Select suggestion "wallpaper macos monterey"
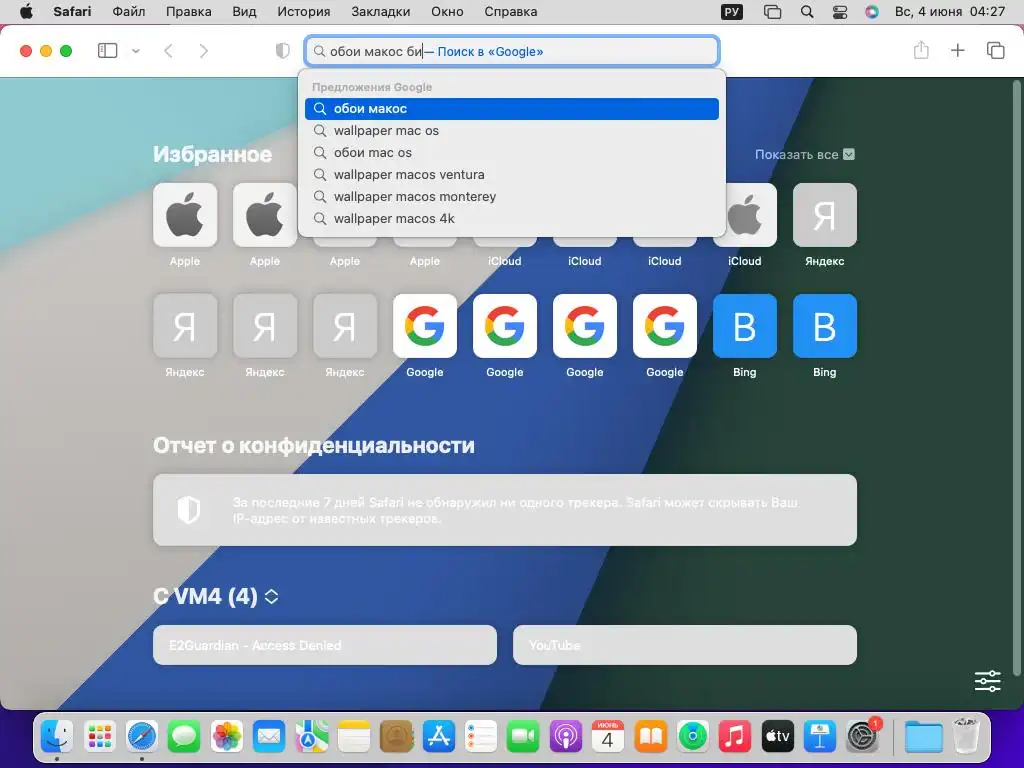The width and height of the screenshot is (1024, 768). pyautogui.click(x=512, y=197)
